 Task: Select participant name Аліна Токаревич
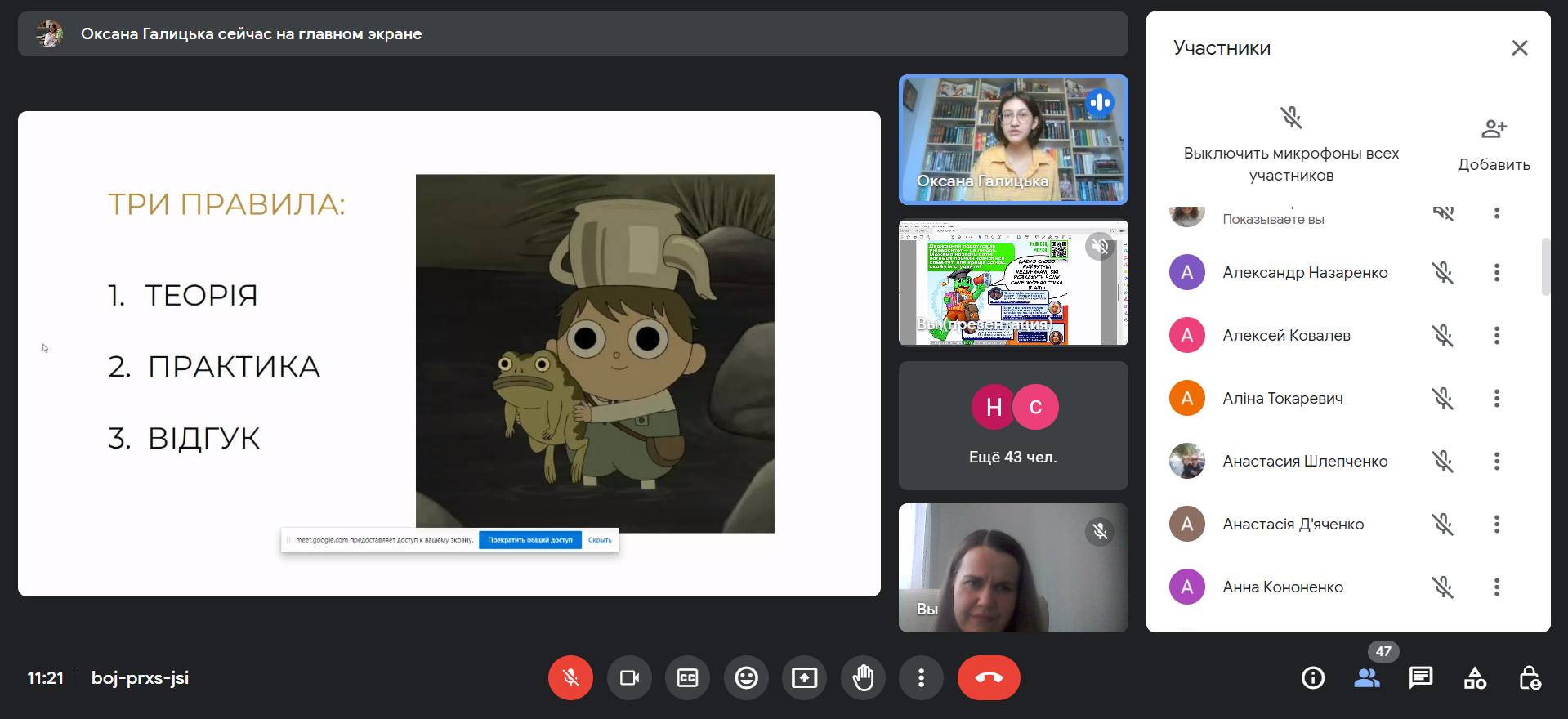(x=1283, y=398)
